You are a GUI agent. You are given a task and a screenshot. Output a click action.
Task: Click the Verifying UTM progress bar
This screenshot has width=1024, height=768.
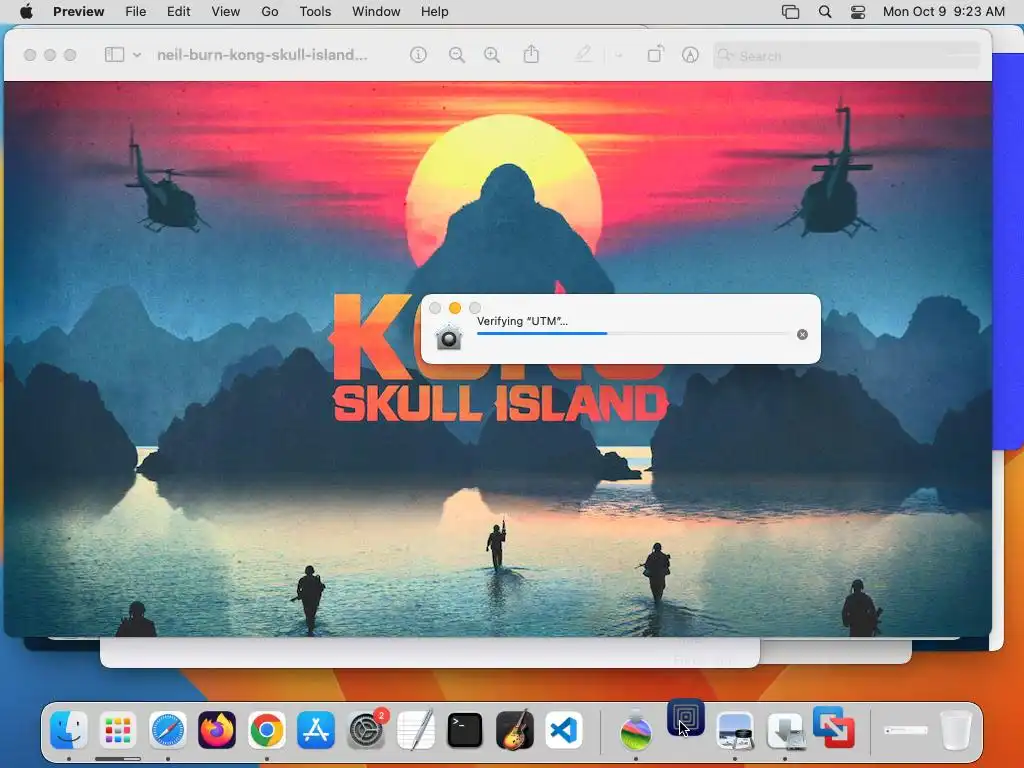(x=633, y=334)
